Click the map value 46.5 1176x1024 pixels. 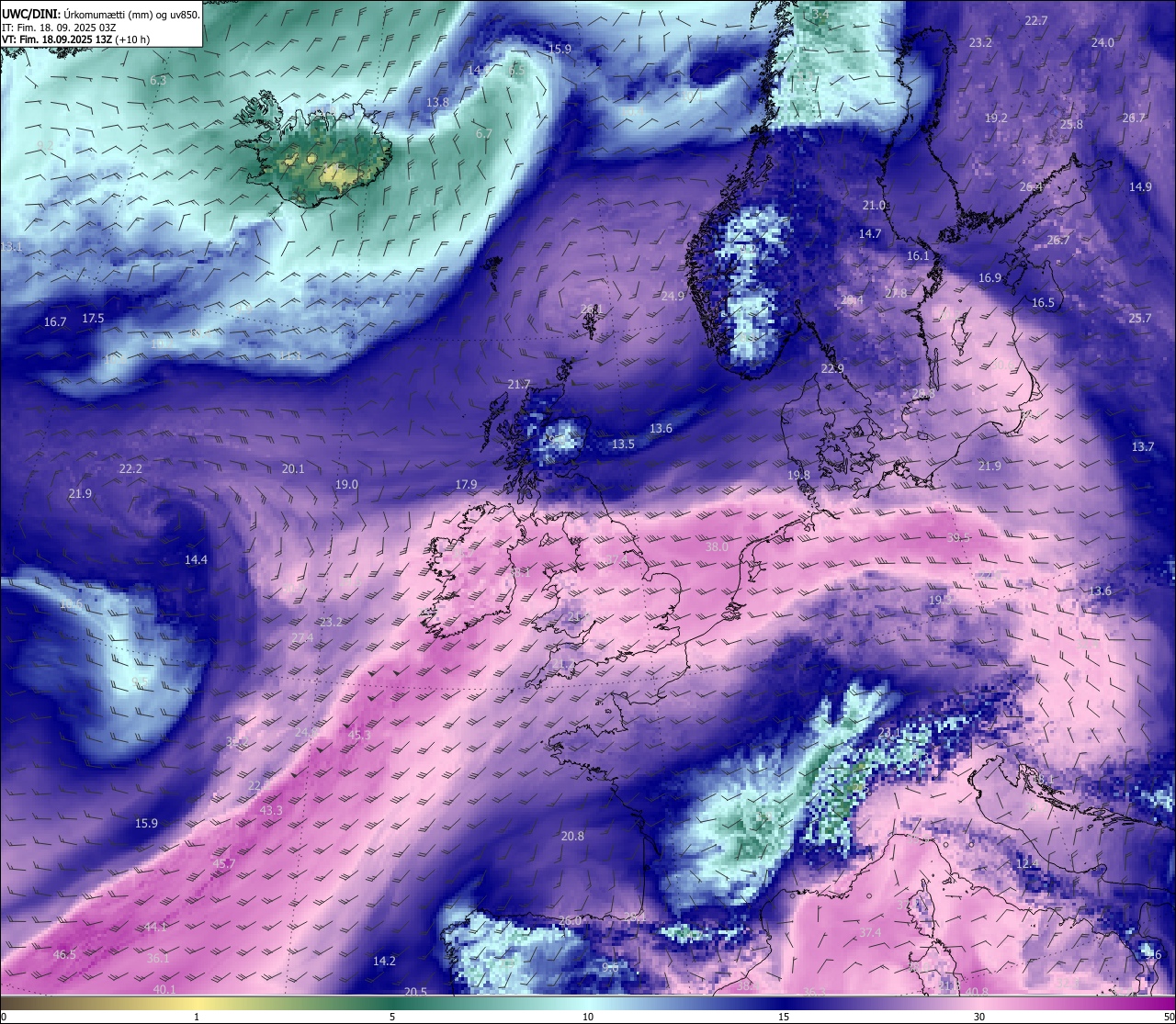pos(64,954)
